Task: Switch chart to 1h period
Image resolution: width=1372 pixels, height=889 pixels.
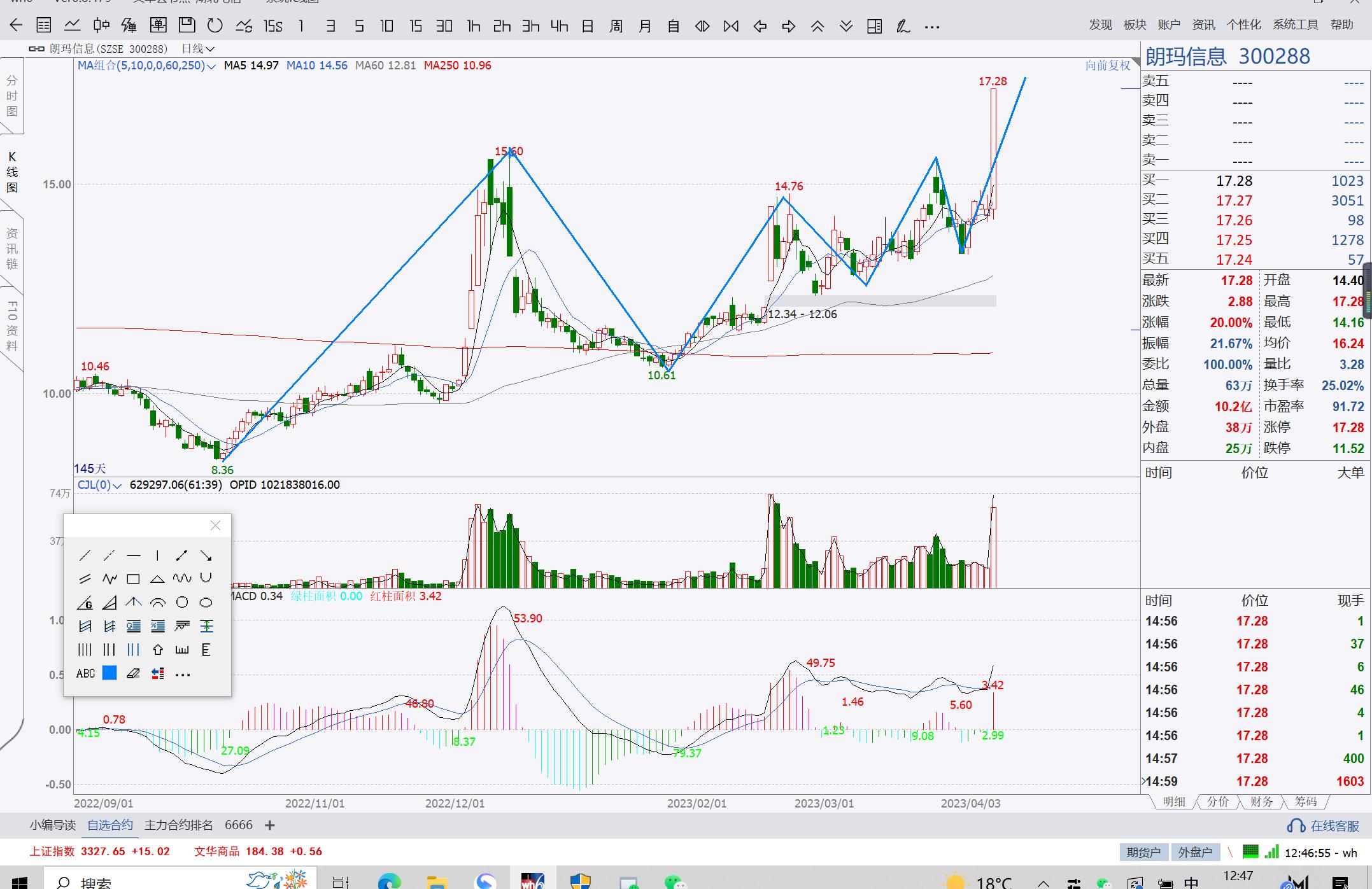Action: pyautogui.click(x=473, y=26)
